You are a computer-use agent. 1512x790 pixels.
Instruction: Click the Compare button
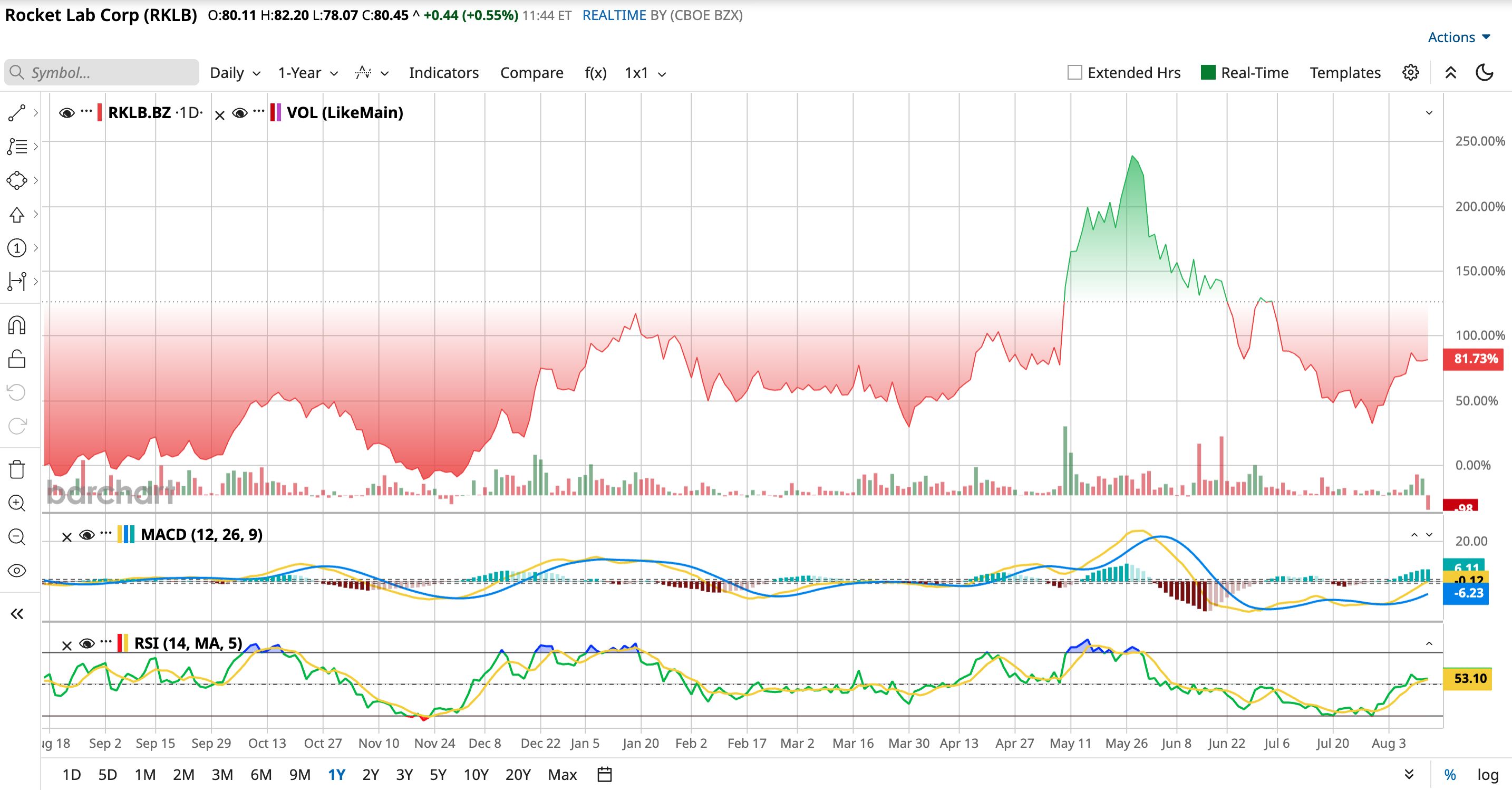coord(531,73)
